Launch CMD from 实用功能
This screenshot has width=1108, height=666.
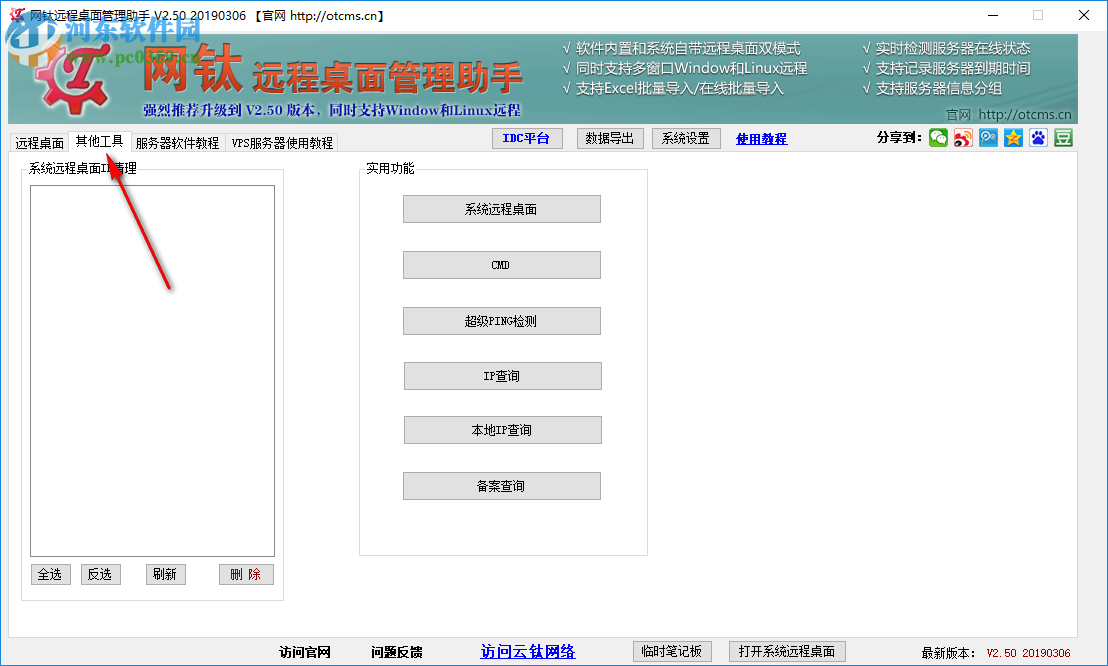pos(501,264)
